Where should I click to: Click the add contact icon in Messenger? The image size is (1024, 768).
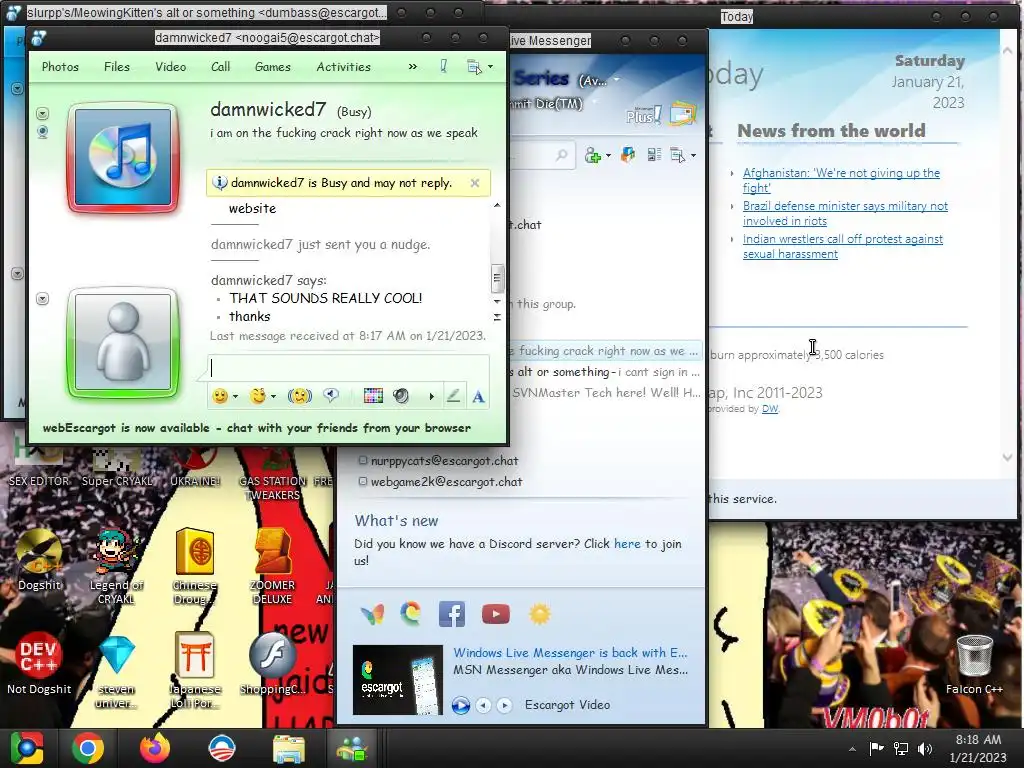(x=593, y=155)
